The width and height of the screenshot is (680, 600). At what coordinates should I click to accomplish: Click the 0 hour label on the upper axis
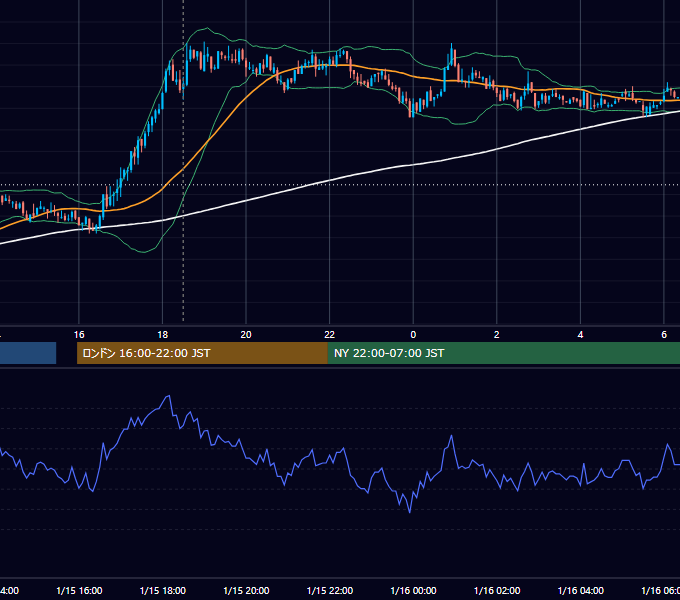click(413, 335)
